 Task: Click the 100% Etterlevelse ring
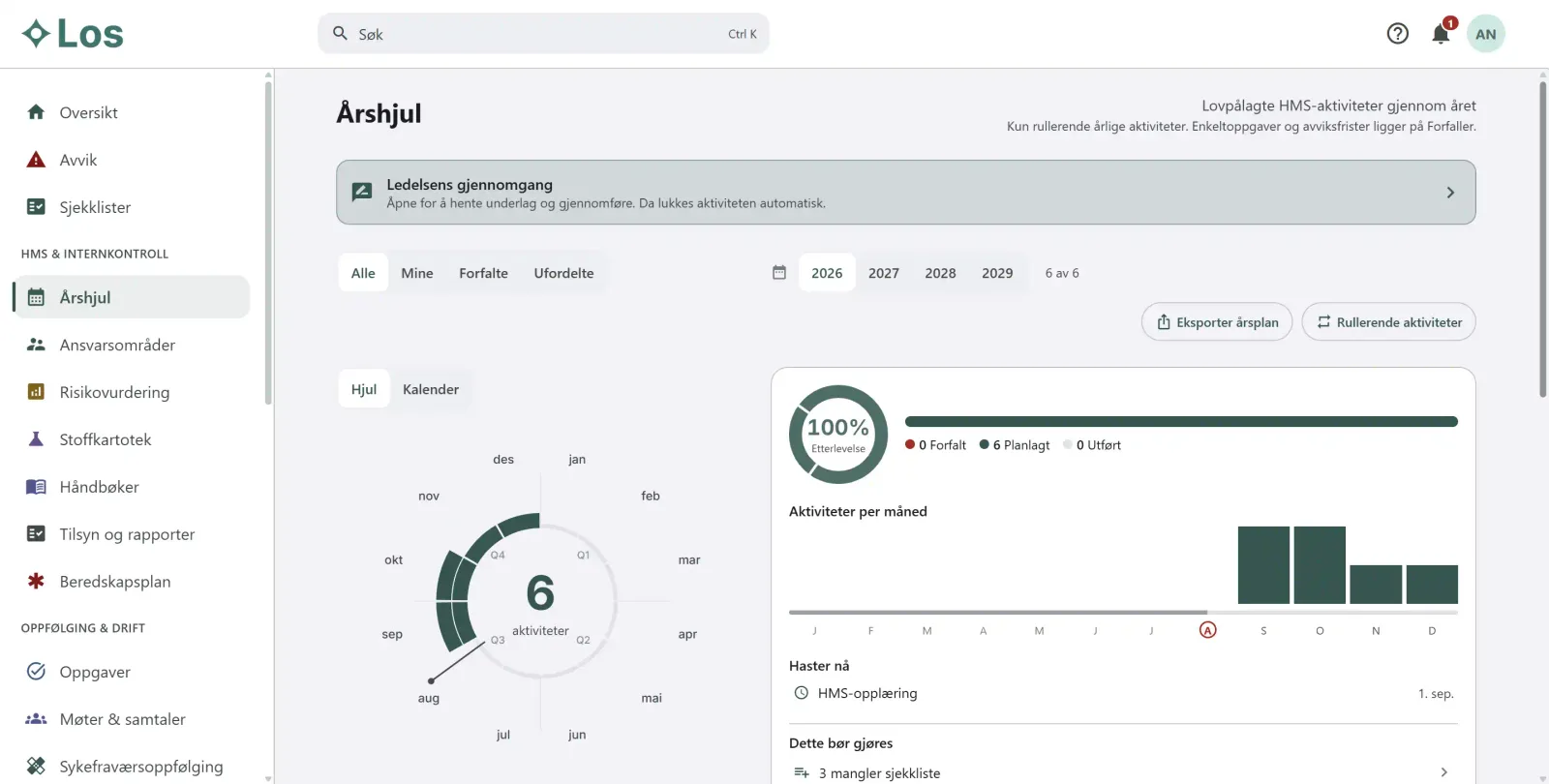[x=838, y=435]
